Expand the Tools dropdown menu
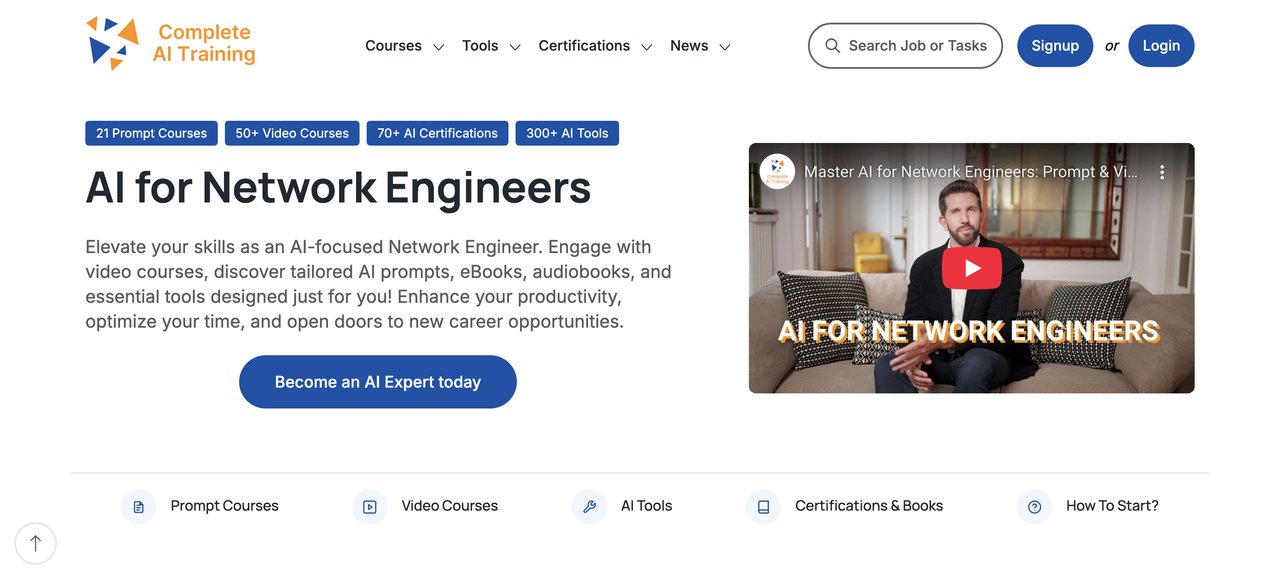 [491, 46]
